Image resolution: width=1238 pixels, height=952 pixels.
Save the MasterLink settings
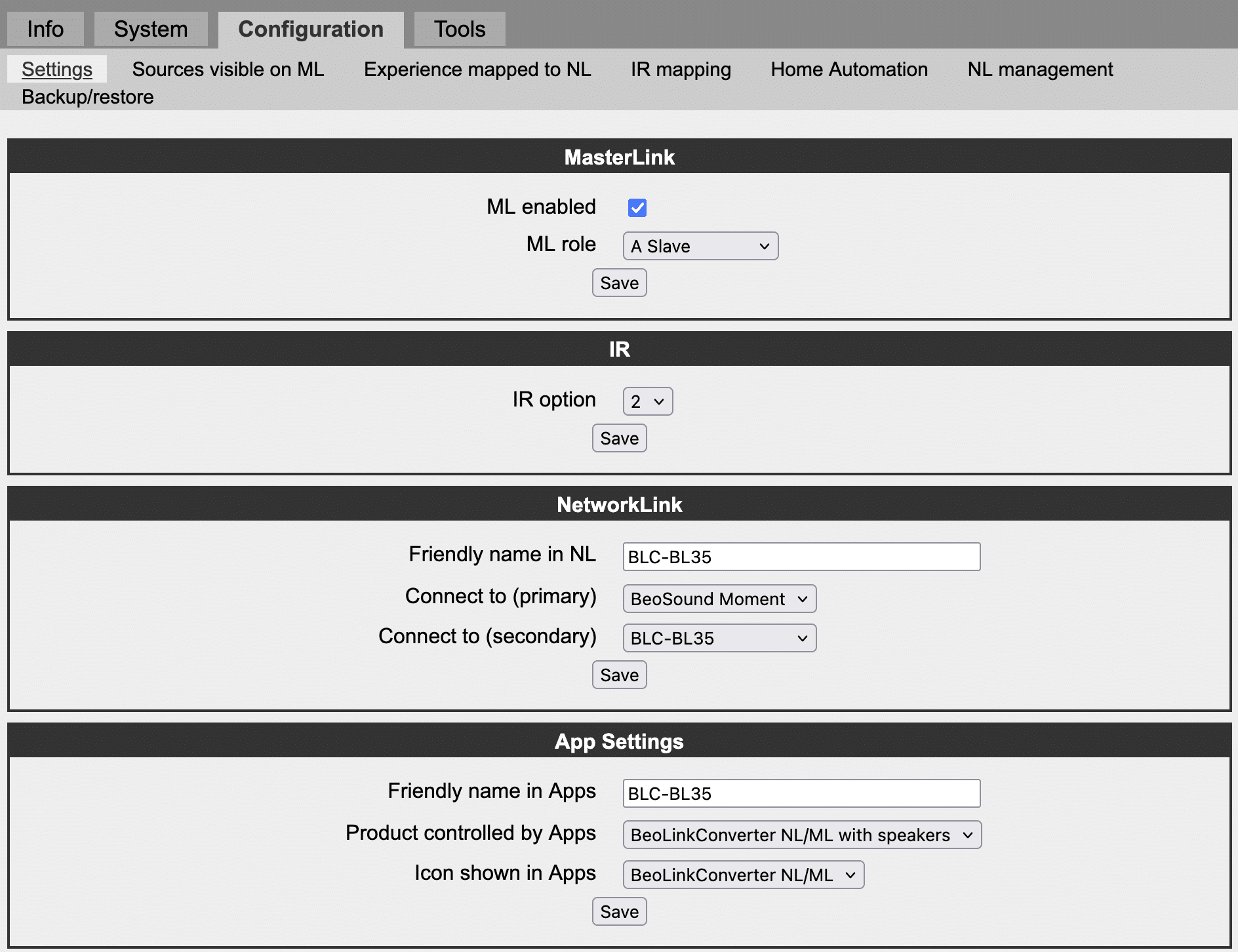coord(620,283)
